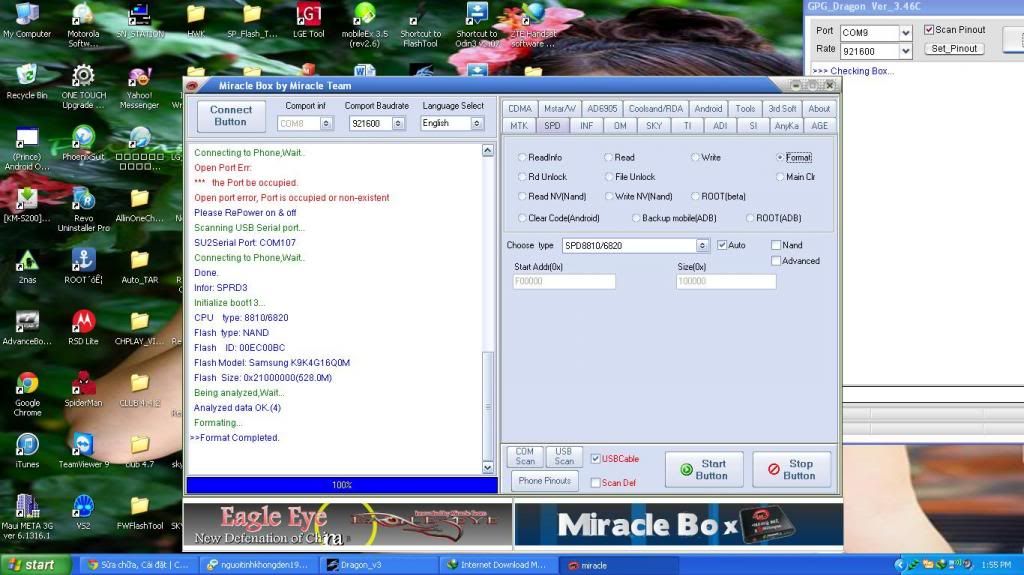Open AdvanceBox desktop icon
The image size is (1024, 575).
[27, 328]
